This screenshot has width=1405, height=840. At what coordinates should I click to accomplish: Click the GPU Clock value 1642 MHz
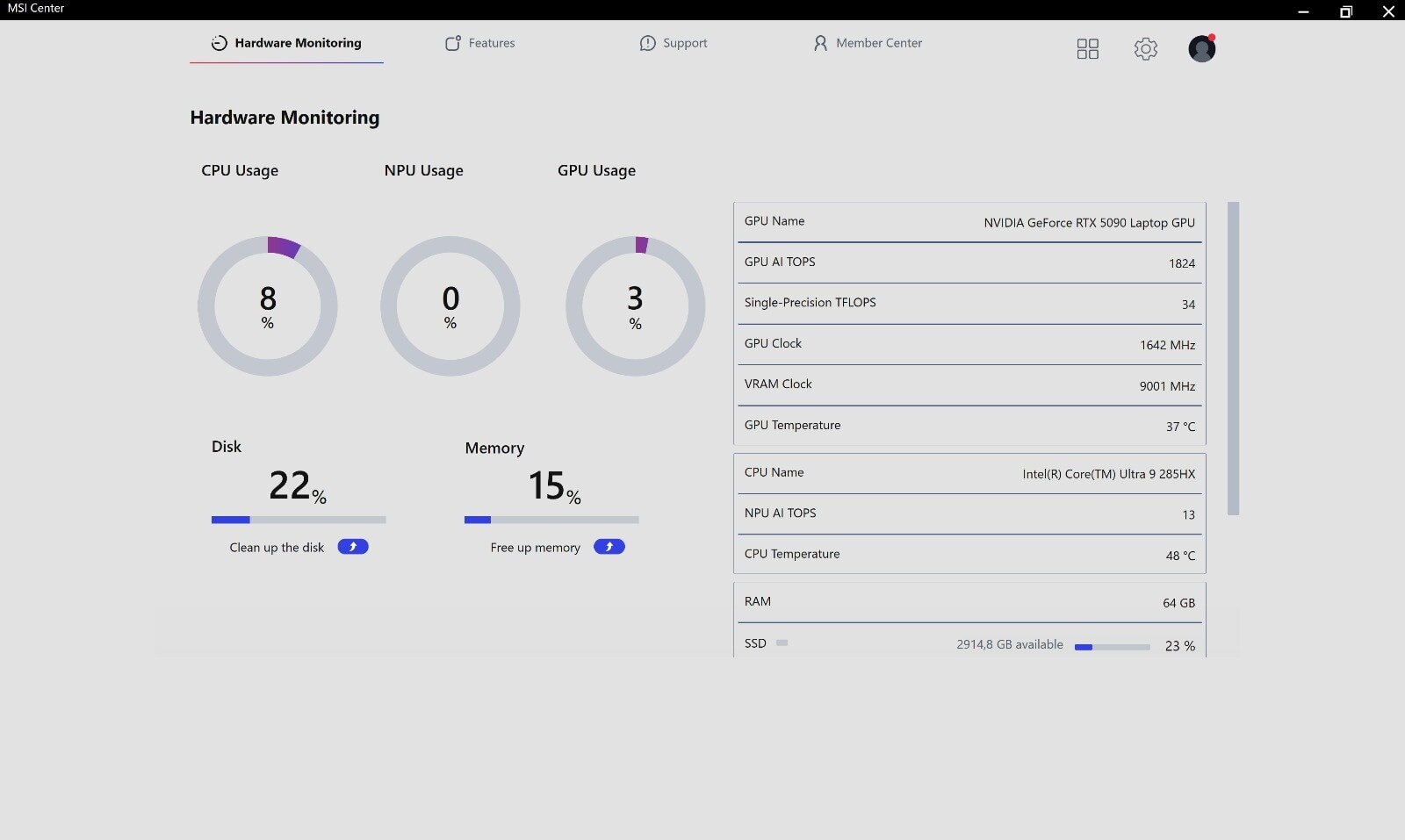(1167, 345)
